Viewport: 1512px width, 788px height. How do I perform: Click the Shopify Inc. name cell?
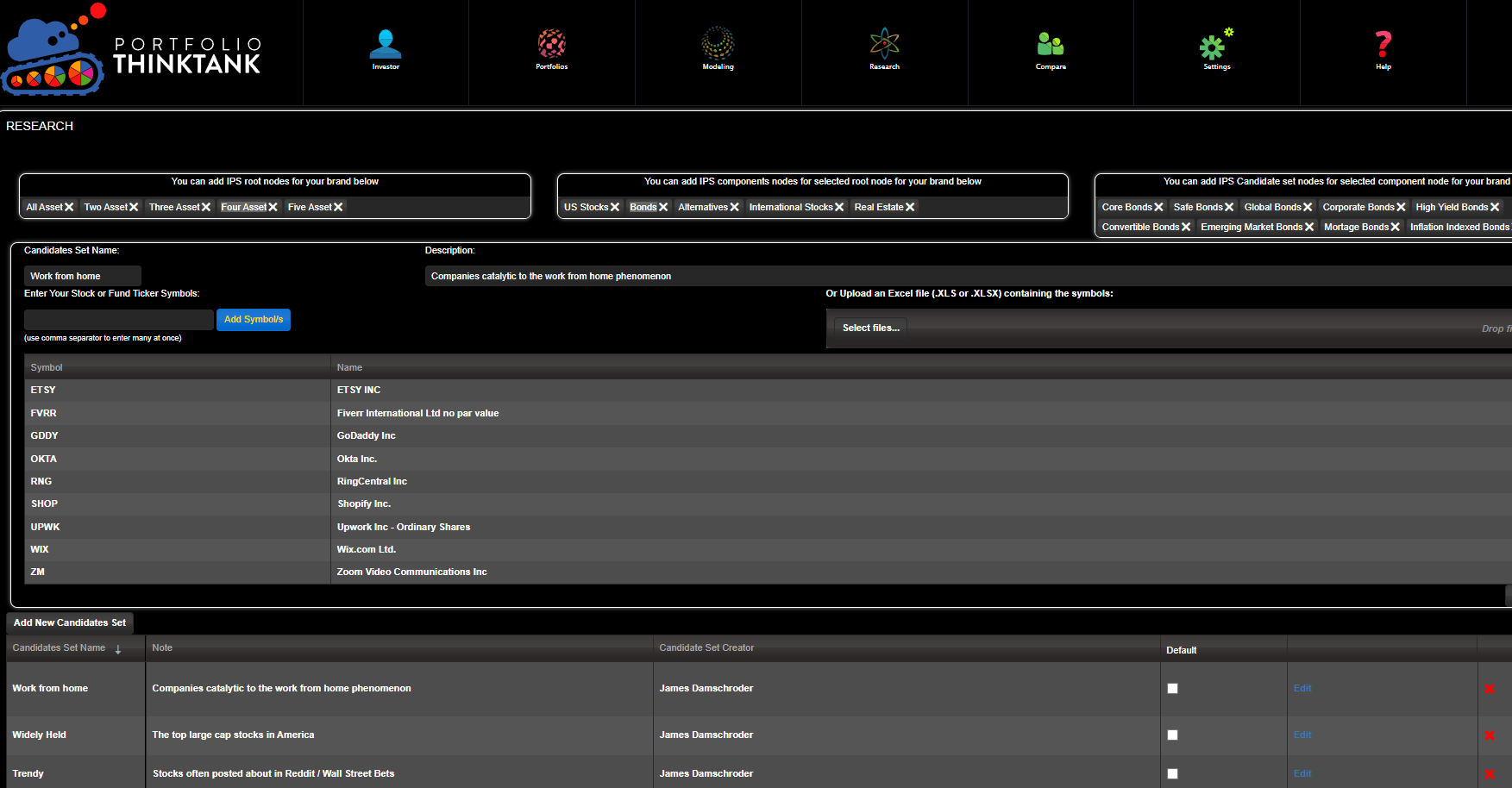click(921, 503)
